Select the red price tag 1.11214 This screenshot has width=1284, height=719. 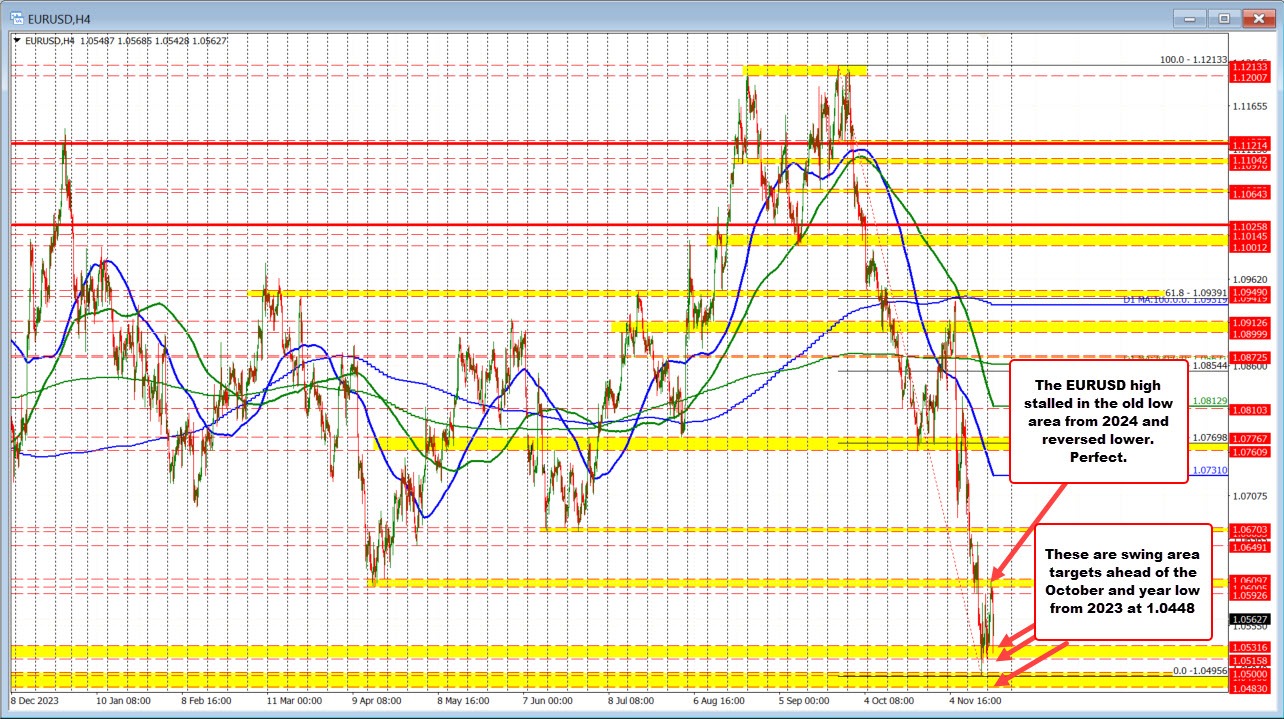coord(1251,143)
